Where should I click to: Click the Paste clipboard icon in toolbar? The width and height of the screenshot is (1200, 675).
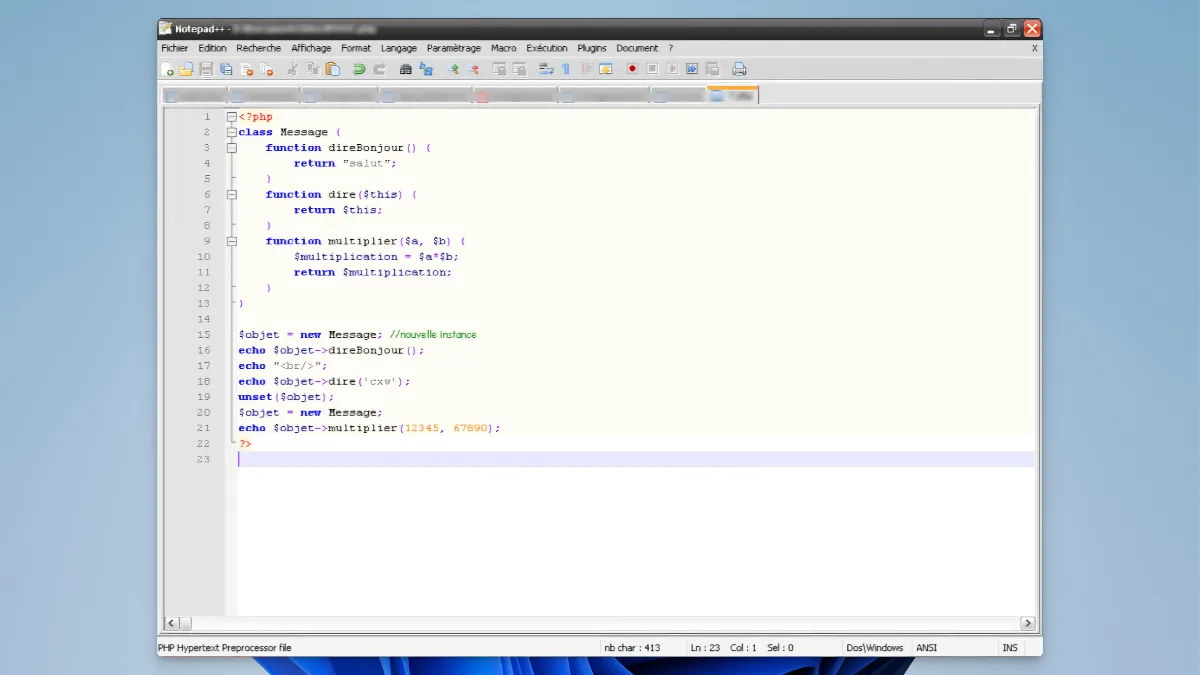click(x=333, y=69)
